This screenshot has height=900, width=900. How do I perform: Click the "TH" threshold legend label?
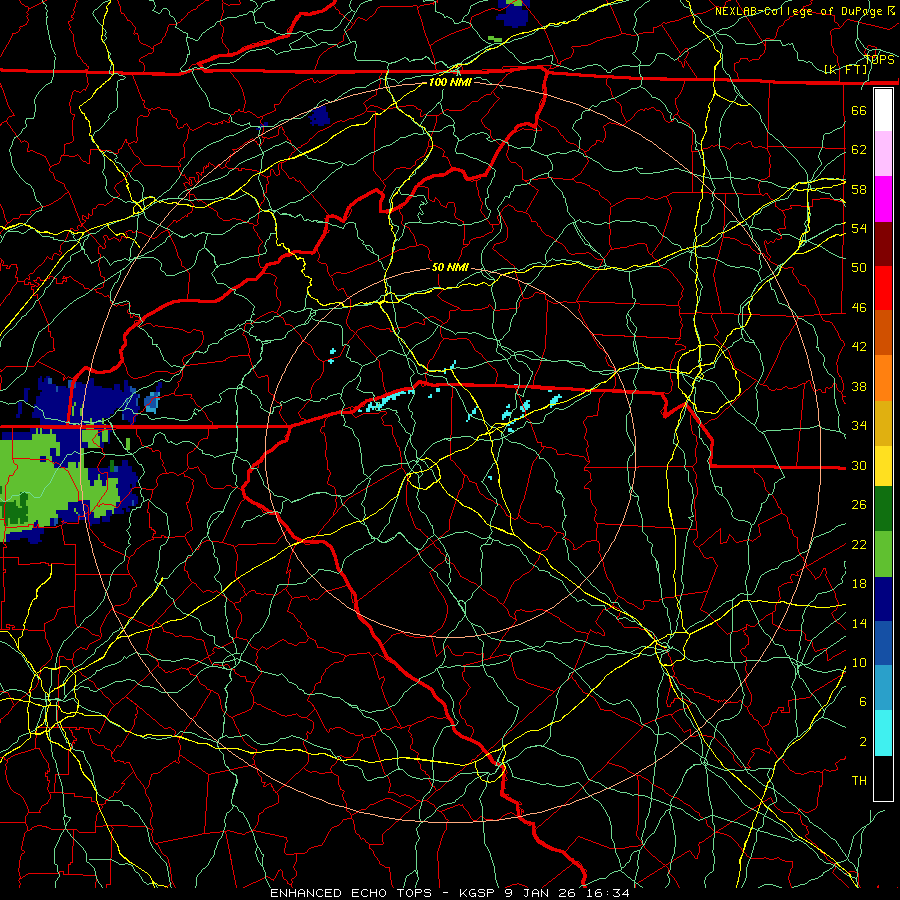859,781
